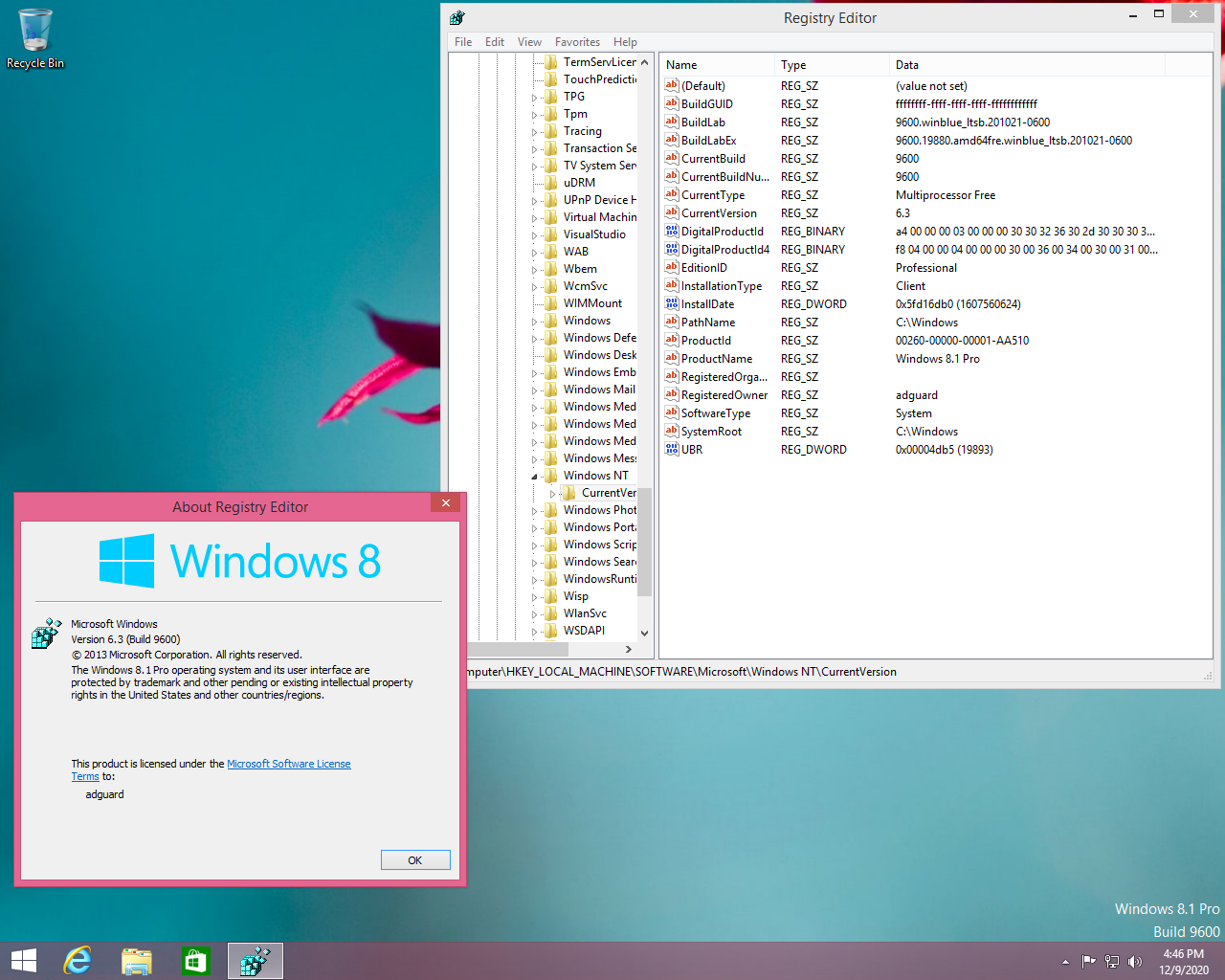The height and width of the screenshot is (980, 1225).
Task: Sort values by Name column header
Action: coord(717,65)
